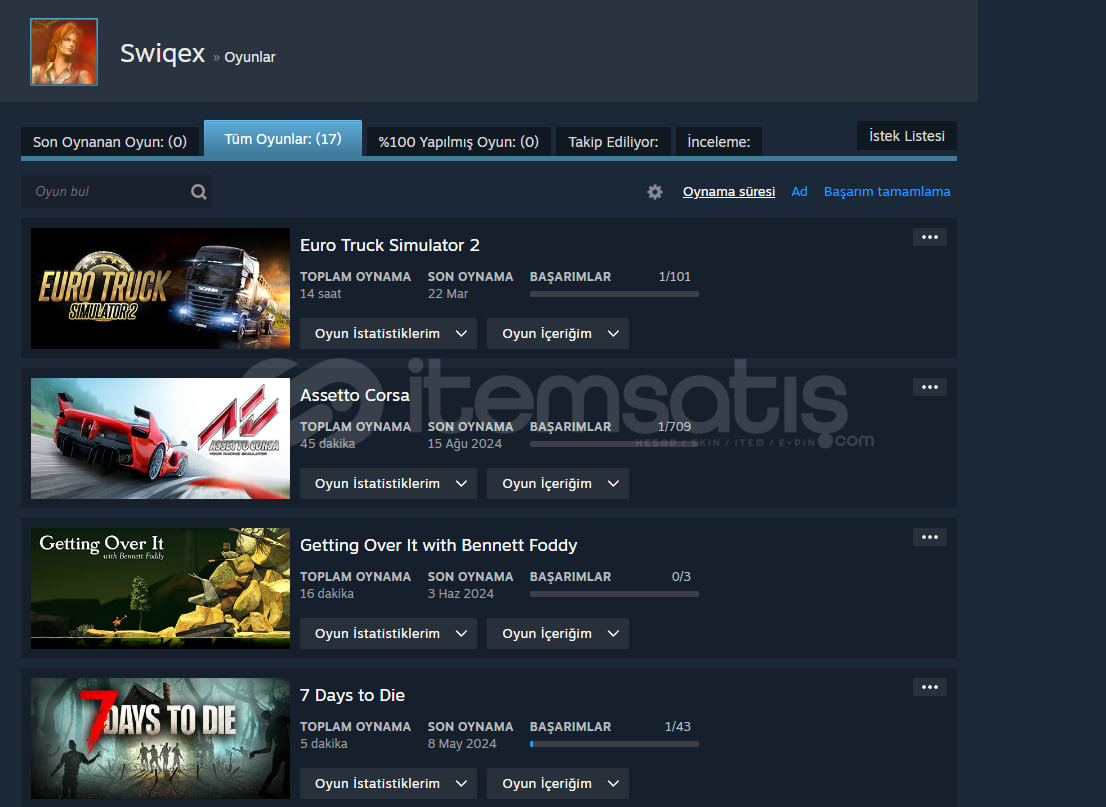Click the 5 dakika playtime value
The width and height of the screenshot is (1106, 807).
[x=324, y=744]
